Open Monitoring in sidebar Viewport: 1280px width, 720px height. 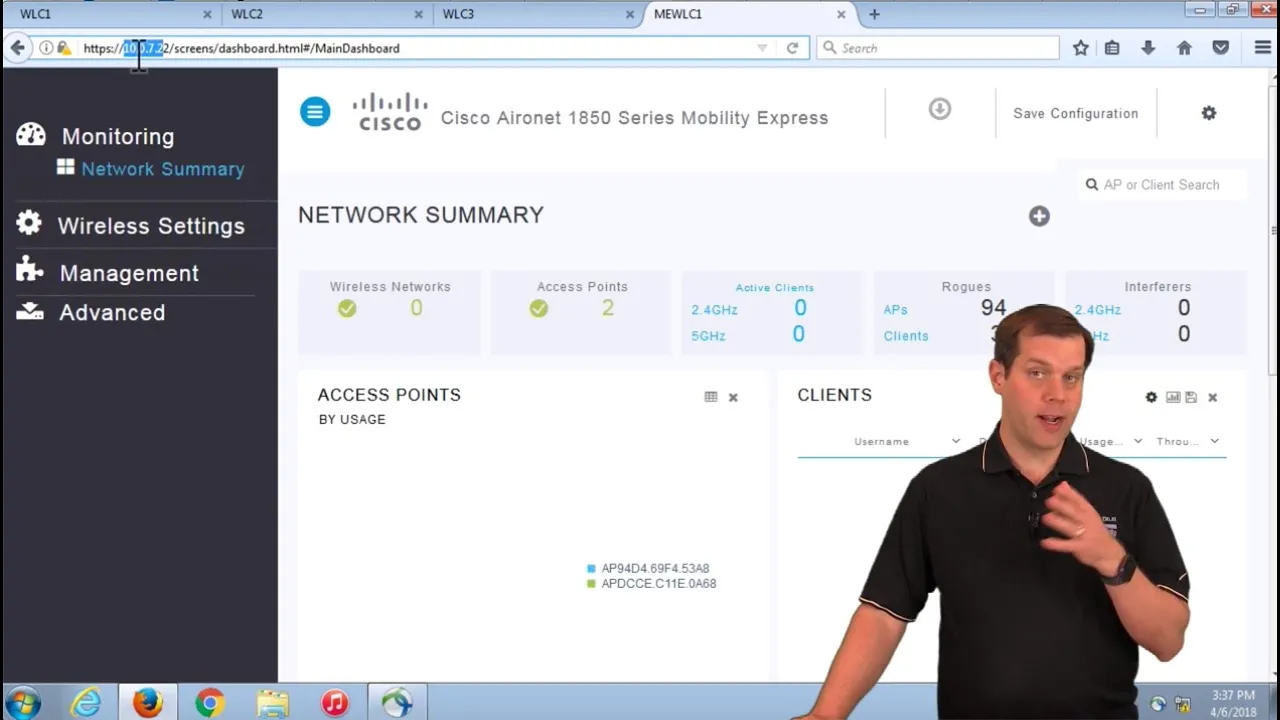coord(118,136)
